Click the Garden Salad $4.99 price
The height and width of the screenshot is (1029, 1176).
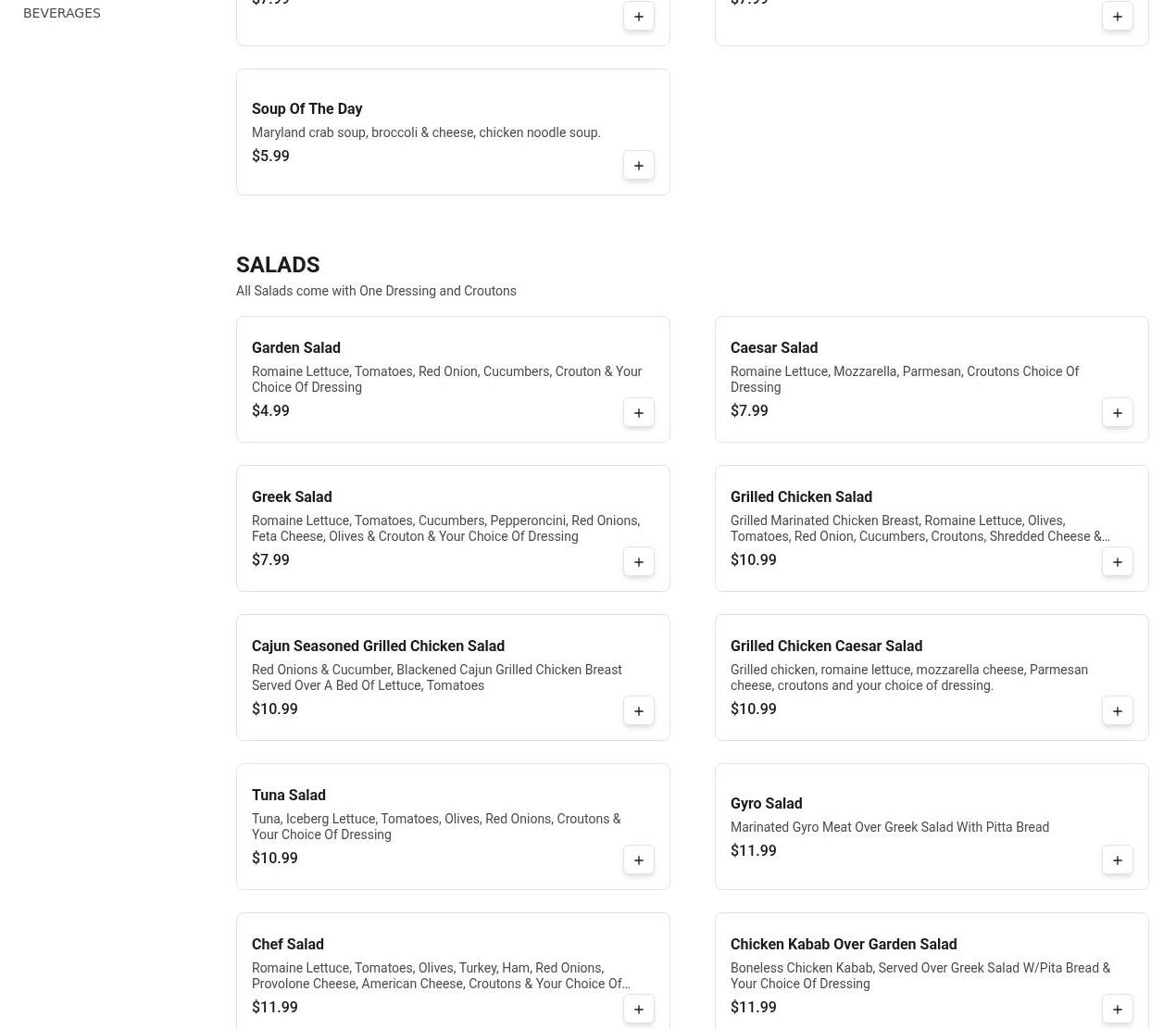coord(270,410)
